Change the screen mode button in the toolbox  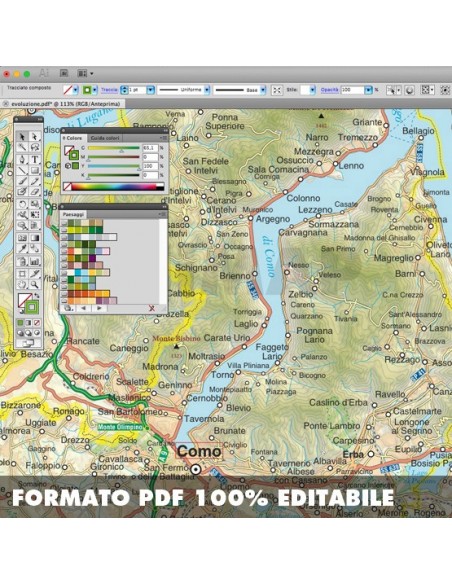pos(28,343)
